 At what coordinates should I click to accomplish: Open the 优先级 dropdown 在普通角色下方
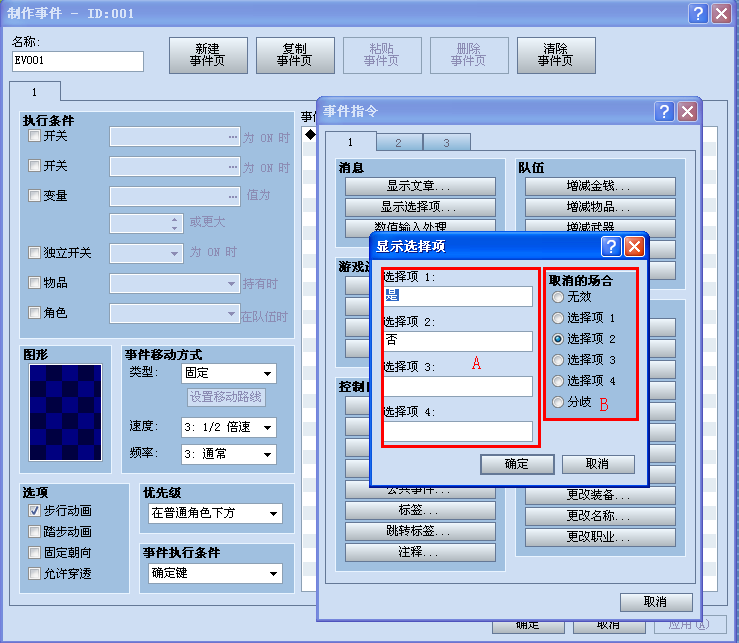(215, 513)
